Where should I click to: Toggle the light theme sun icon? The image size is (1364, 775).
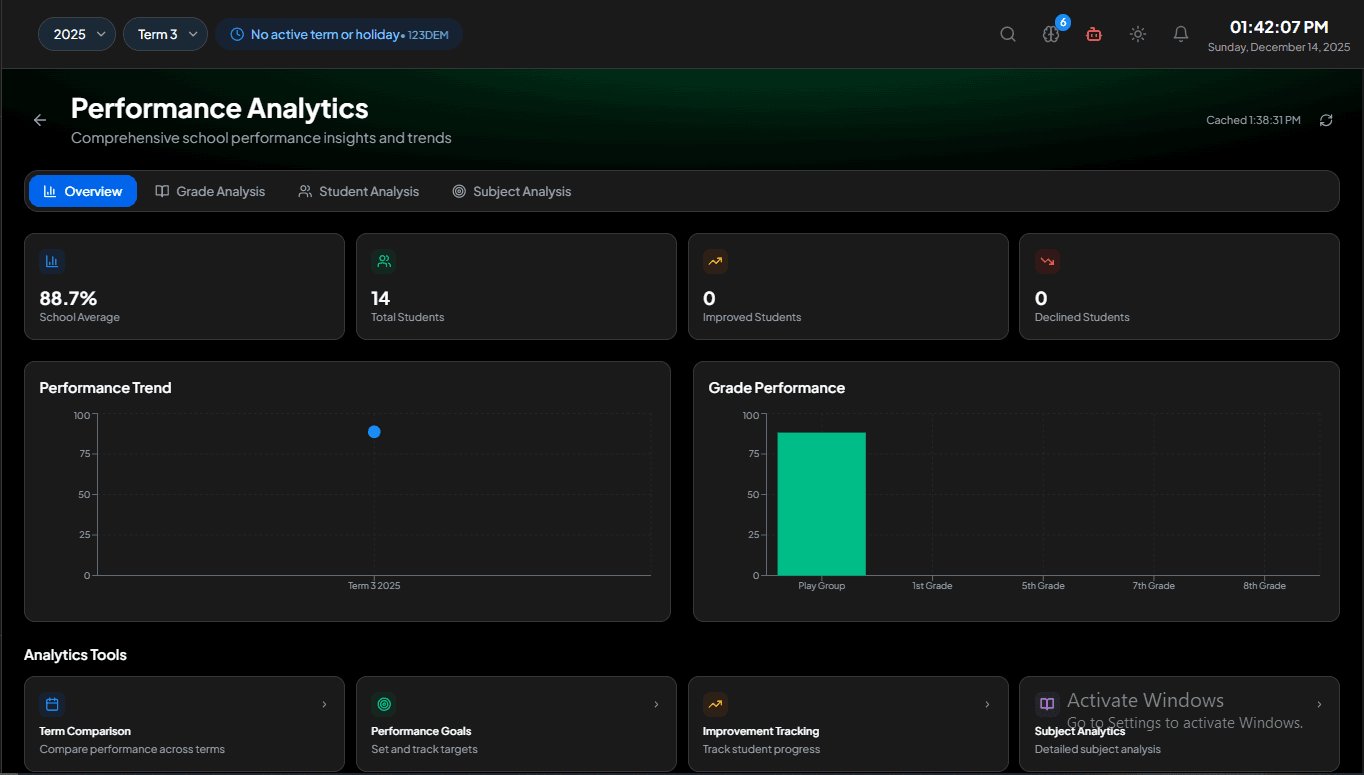[1138, 33]
